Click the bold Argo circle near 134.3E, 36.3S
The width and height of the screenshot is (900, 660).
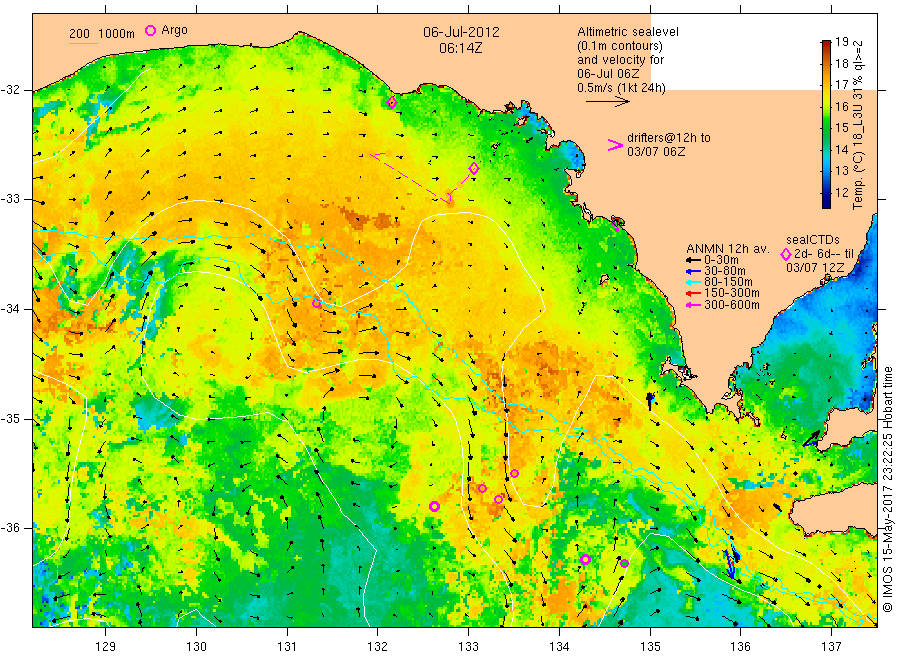(x=585, y=560)
